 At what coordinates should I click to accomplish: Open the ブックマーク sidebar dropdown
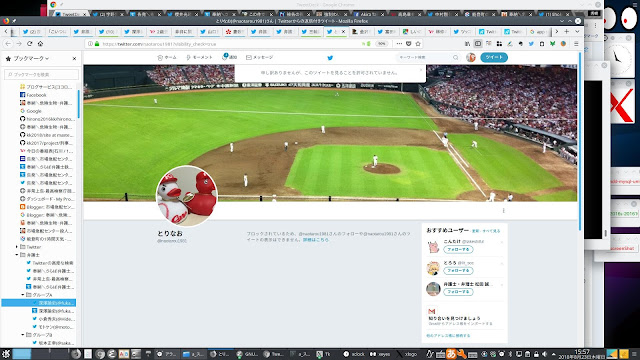(x=31, y=58)
